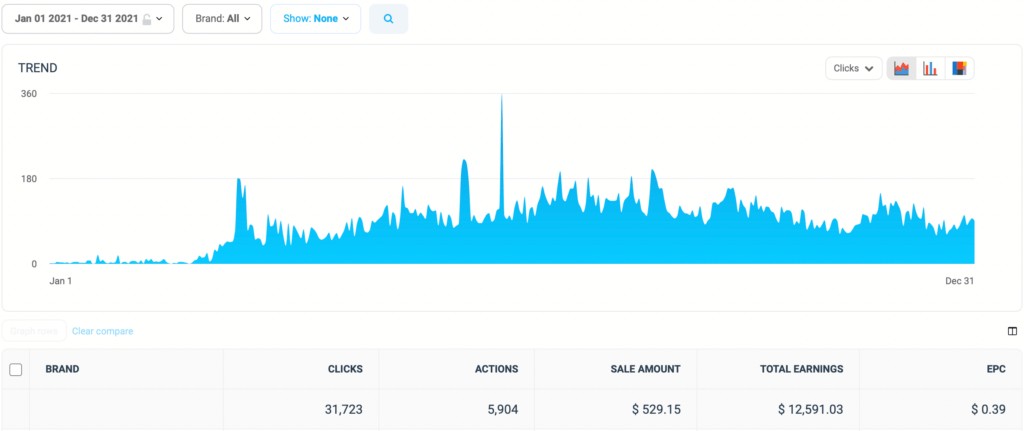
Task: Tick the select-all checkbox in table header
Action: pos(16,370)
